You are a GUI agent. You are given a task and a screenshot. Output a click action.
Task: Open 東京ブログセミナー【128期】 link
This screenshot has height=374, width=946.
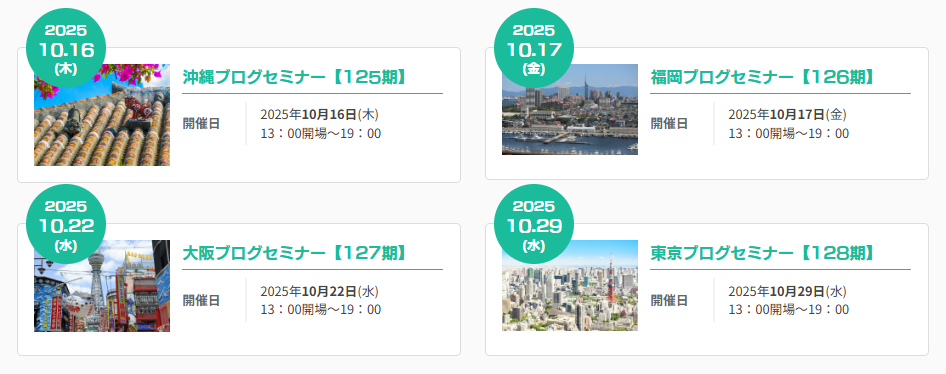tap(763, 253)
